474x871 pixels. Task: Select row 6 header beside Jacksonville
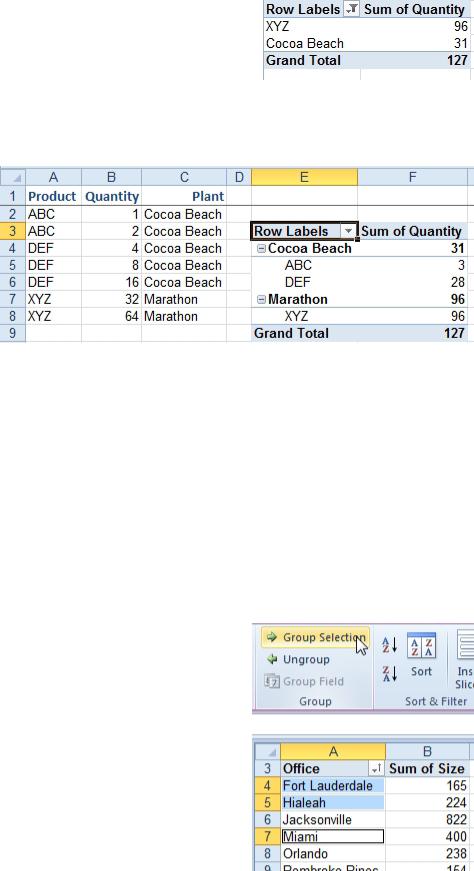268,820
